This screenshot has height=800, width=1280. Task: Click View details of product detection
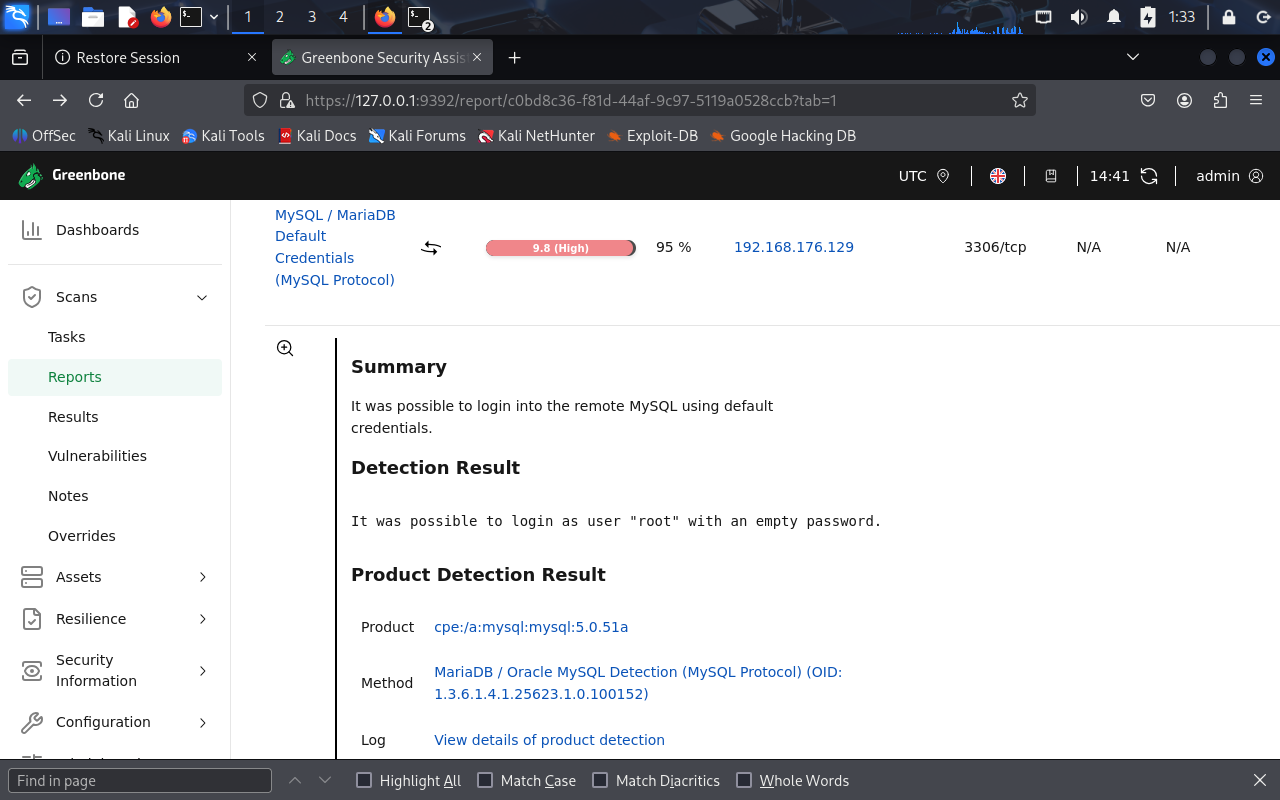point(549,739)
